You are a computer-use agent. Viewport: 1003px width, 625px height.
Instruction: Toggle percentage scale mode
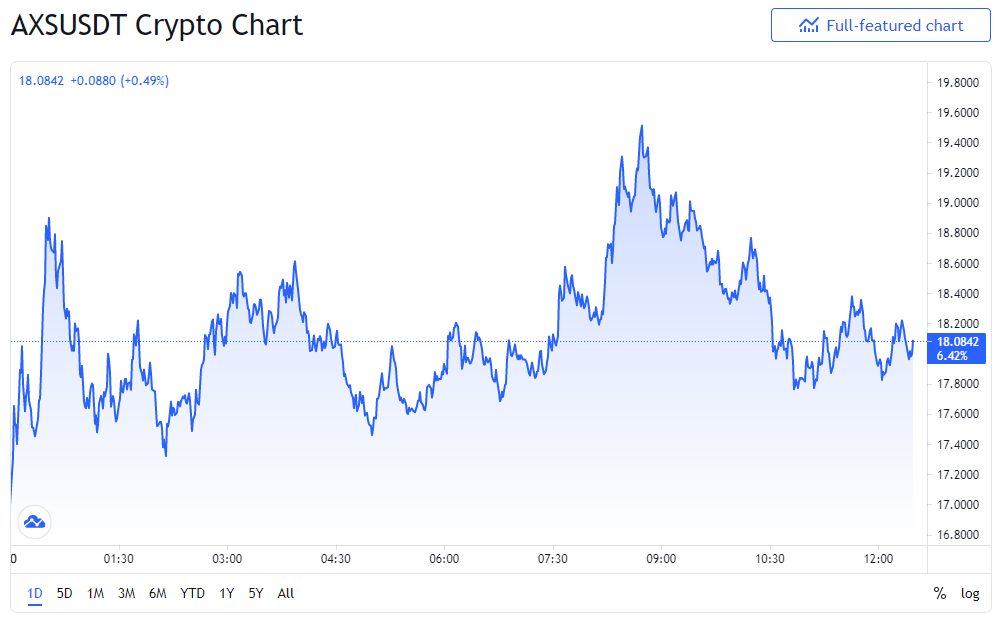click(940, 593)
